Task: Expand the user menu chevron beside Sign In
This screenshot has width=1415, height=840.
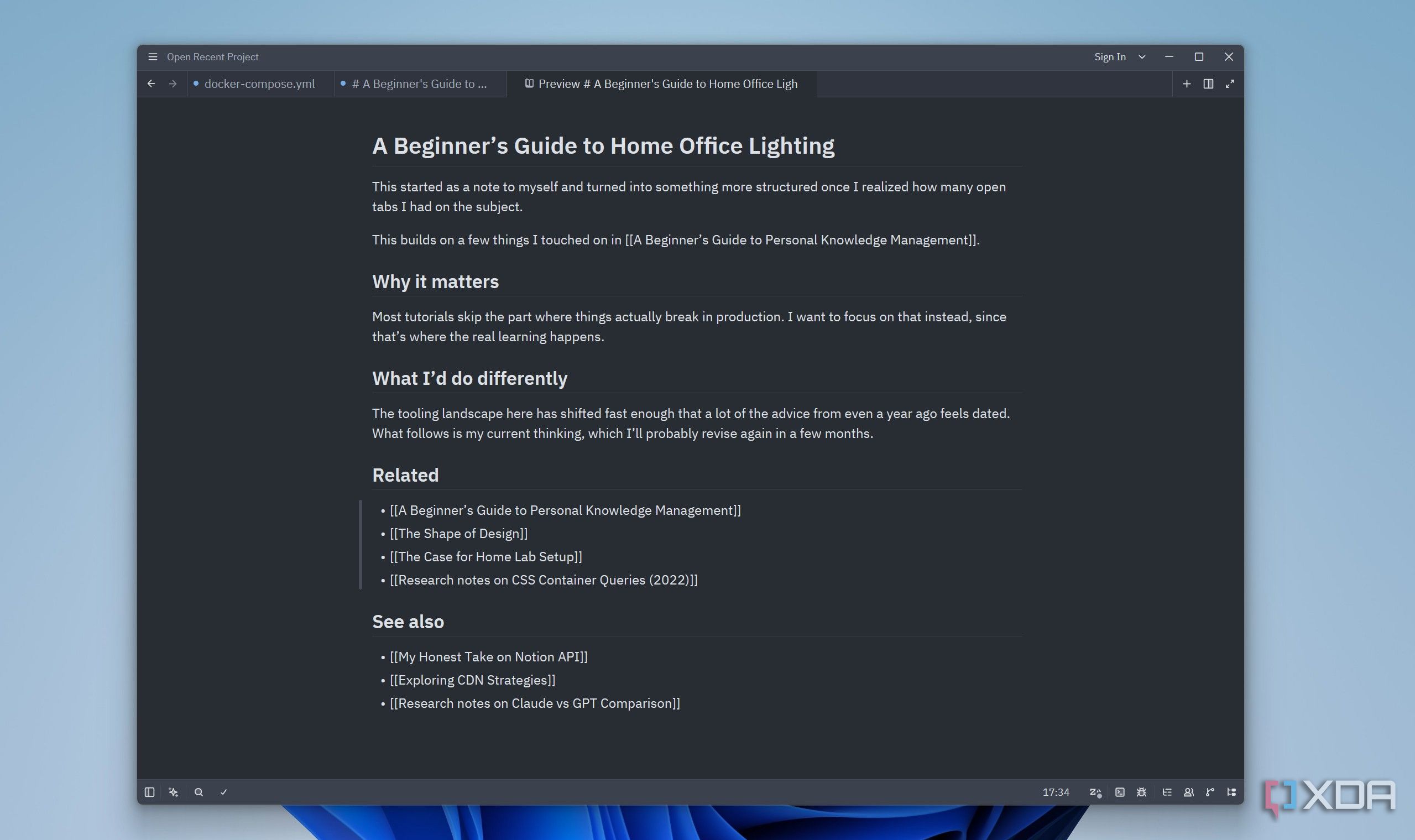Action: pyautogui.click(x=1142, y=56)
